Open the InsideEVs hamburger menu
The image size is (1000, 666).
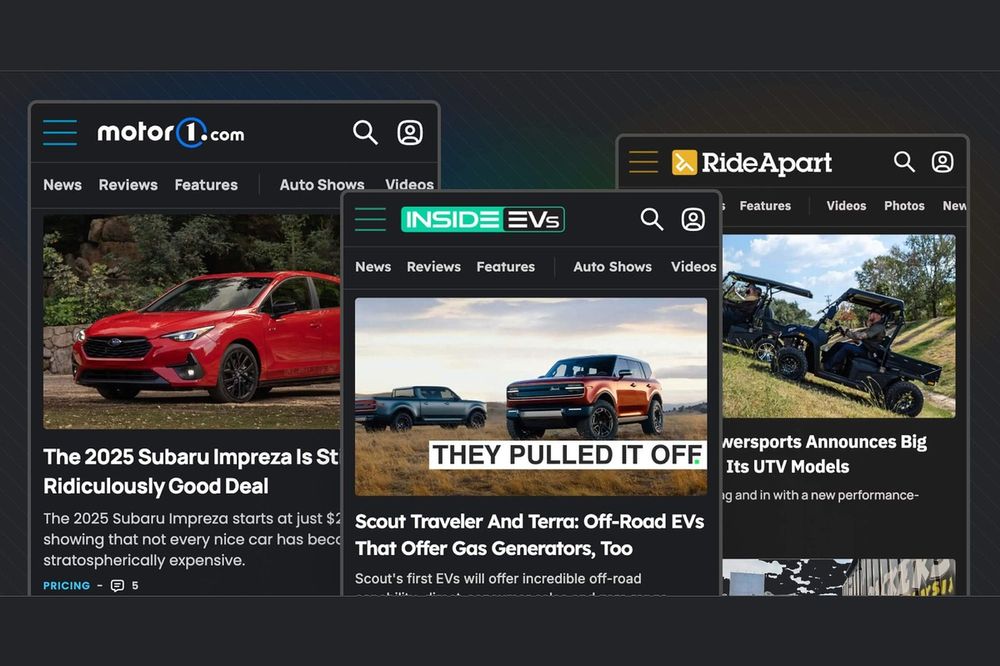pyautogui.click(x=371, y=219)
